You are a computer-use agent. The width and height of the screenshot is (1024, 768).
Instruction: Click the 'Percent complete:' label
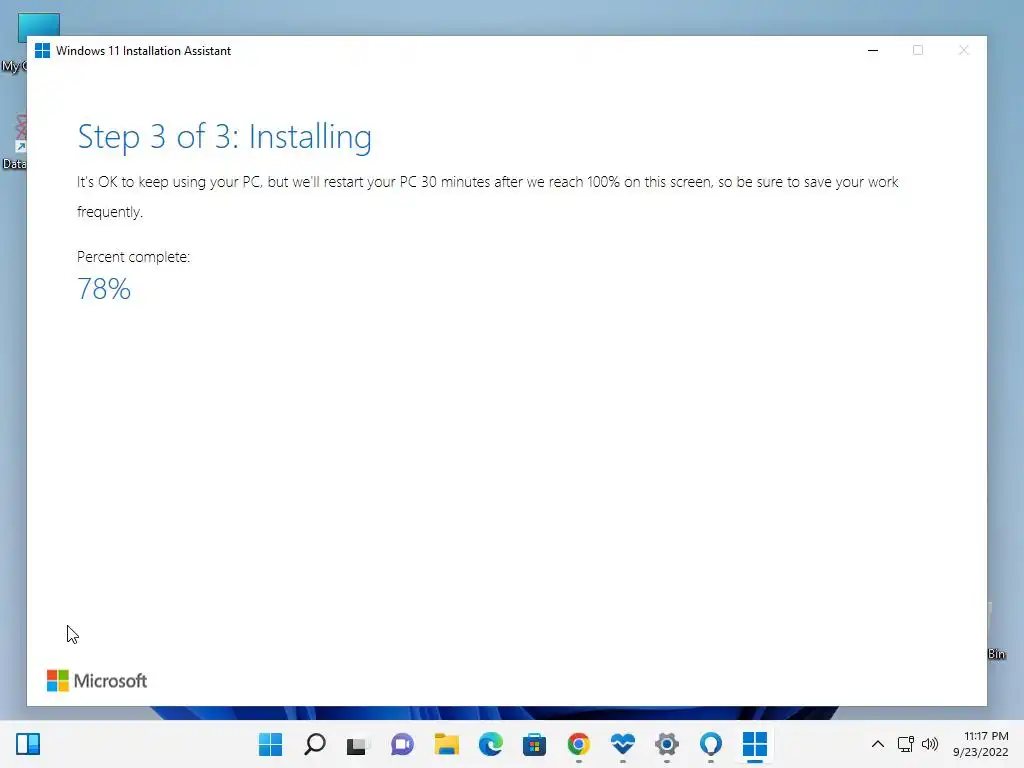tap(133, 257)
